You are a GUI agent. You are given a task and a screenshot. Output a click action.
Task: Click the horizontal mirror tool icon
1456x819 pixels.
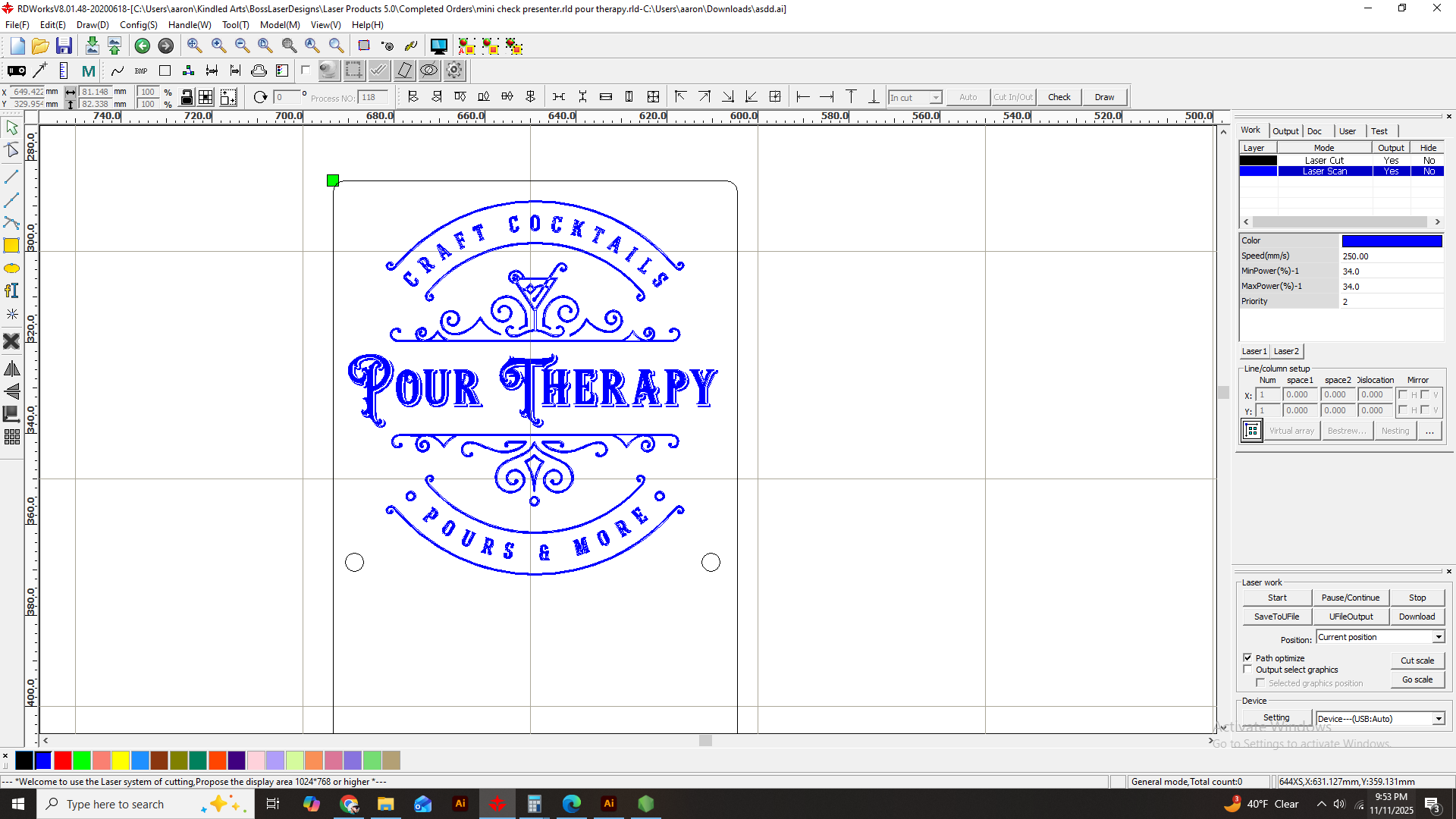(x=11, y=369)
